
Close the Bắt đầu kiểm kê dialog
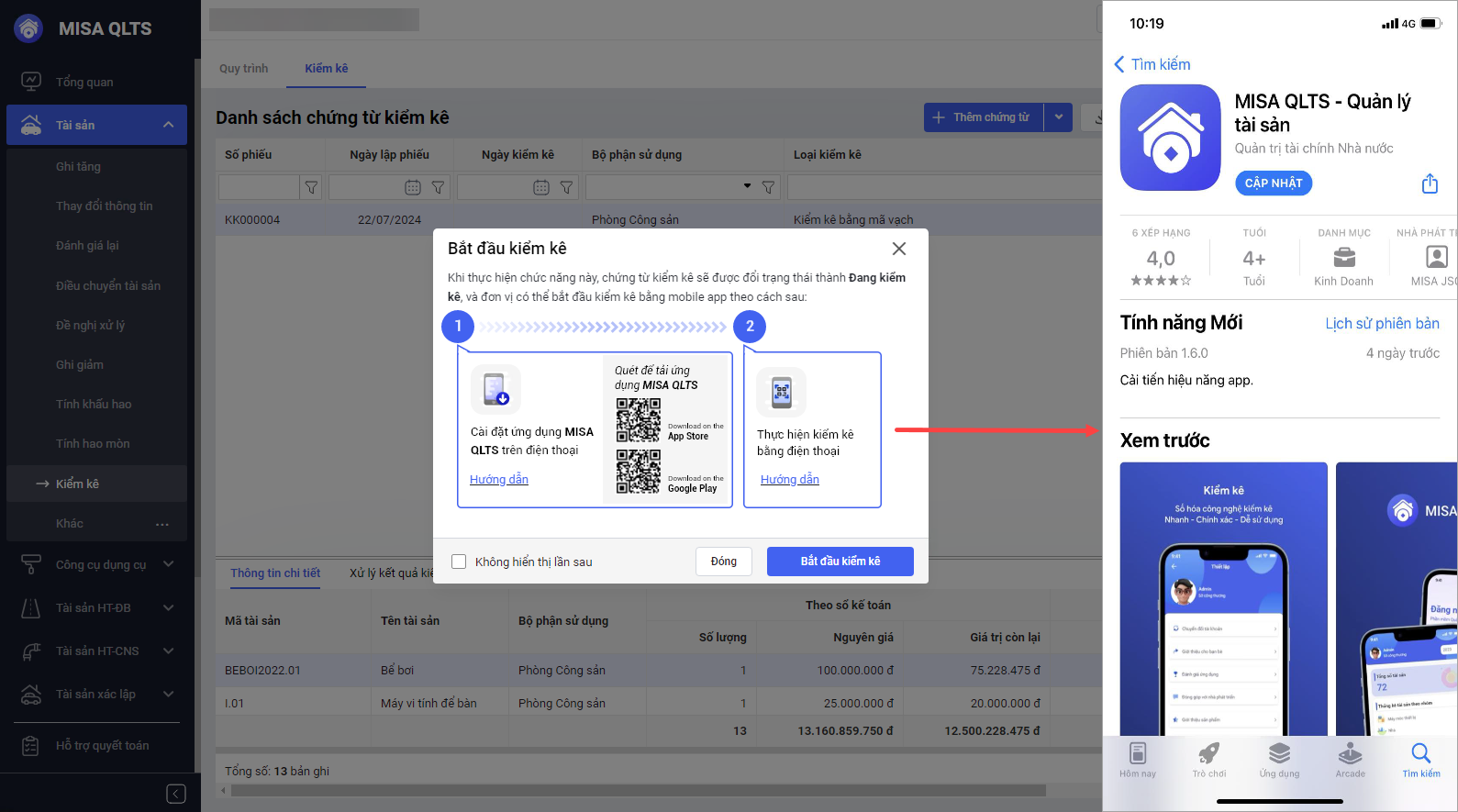(x=899, y=249)
